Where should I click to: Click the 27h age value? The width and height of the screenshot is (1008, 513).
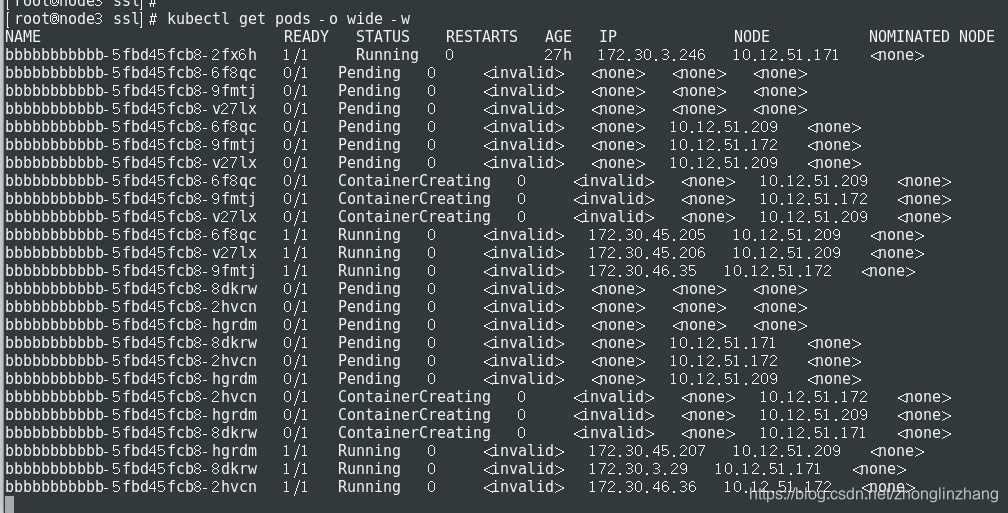557,55
